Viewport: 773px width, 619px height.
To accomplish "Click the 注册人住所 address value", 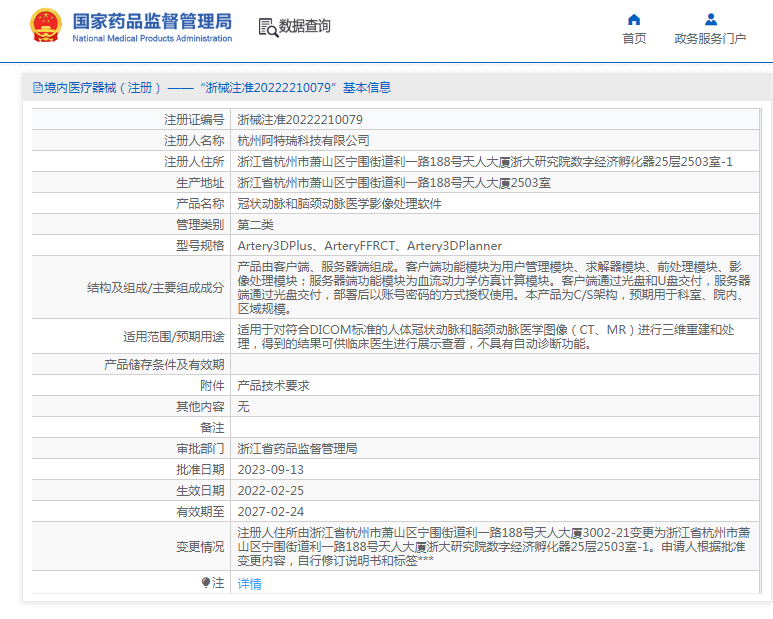I will point(485,162).
